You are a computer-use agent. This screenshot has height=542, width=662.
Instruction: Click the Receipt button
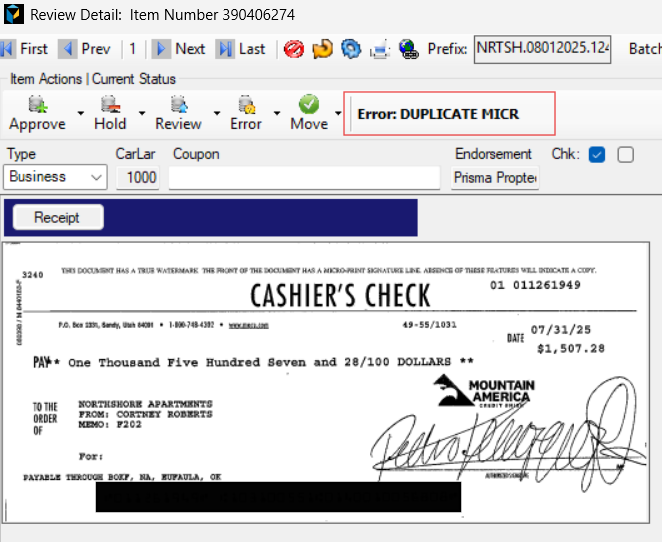pos(55,217)
